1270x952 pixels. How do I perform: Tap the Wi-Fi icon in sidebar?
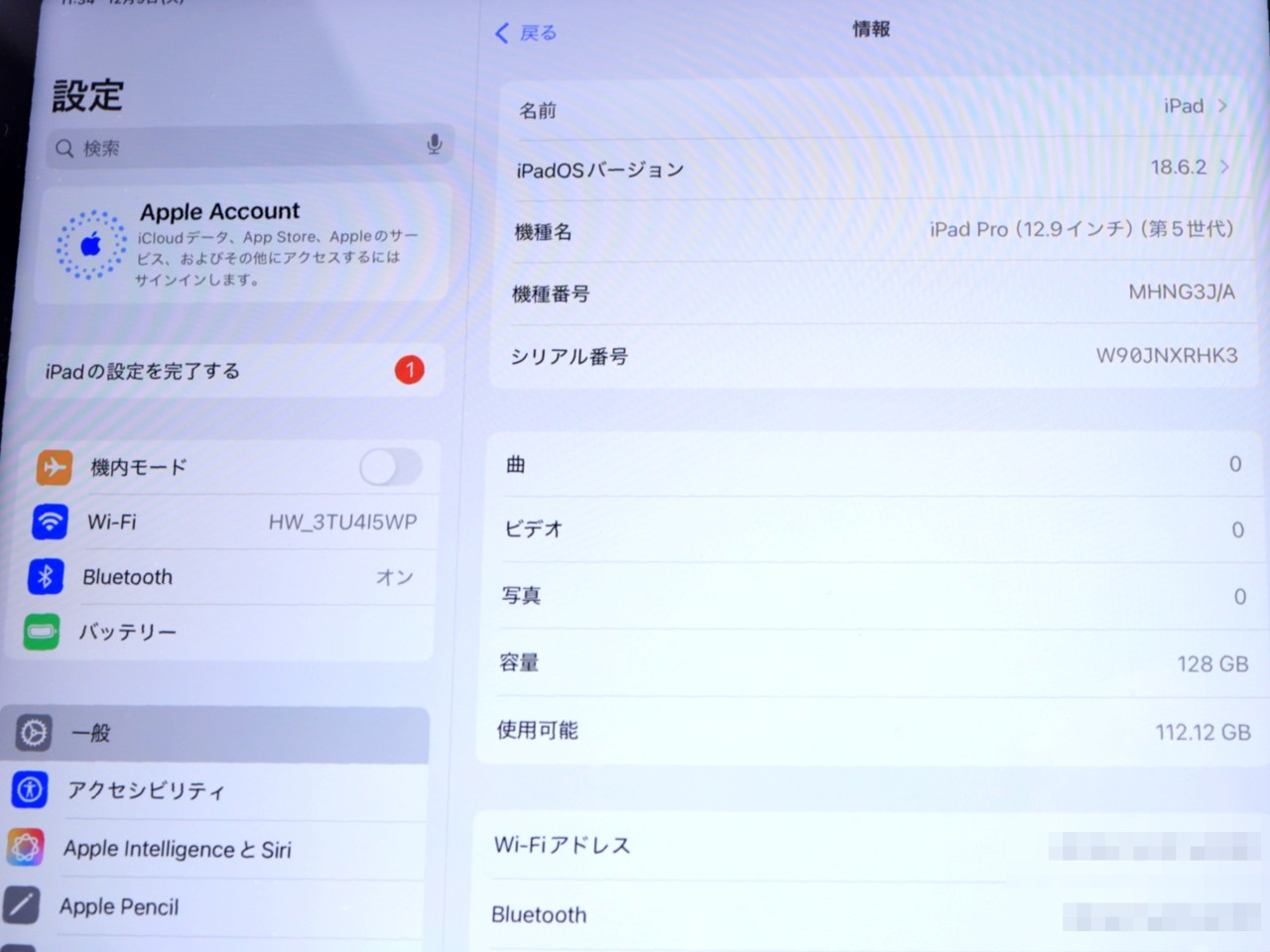50,521
